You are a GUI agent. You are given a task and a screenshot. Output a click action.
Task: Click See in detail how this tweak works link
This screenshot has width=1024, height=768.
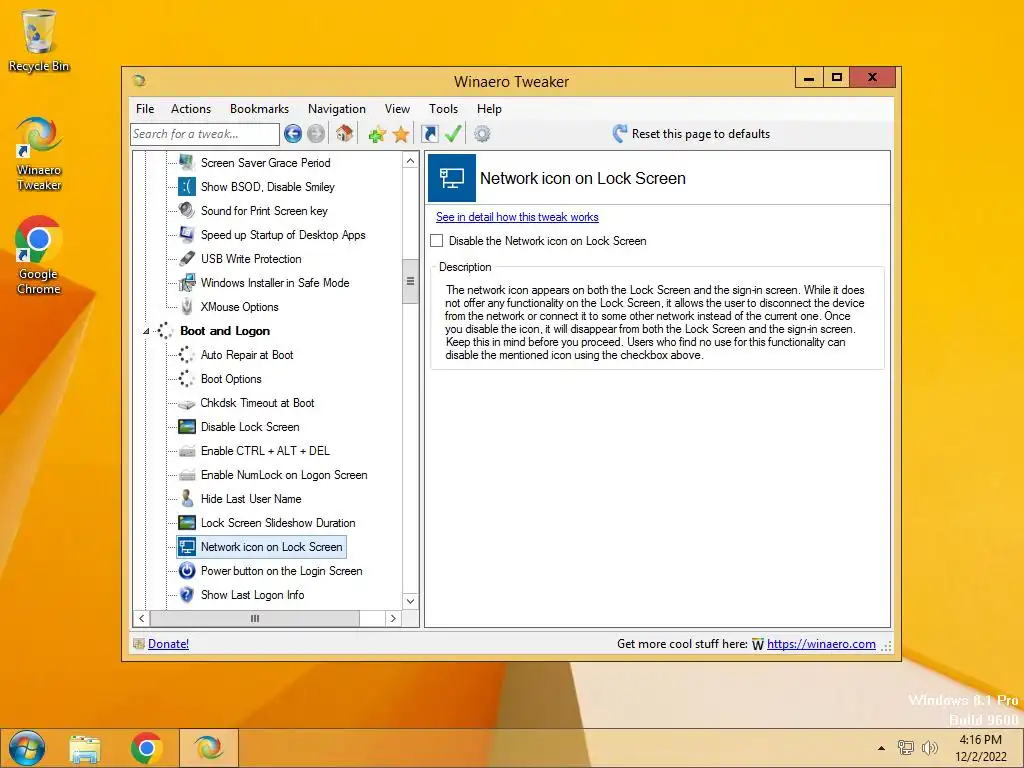(x=517, y=217)
